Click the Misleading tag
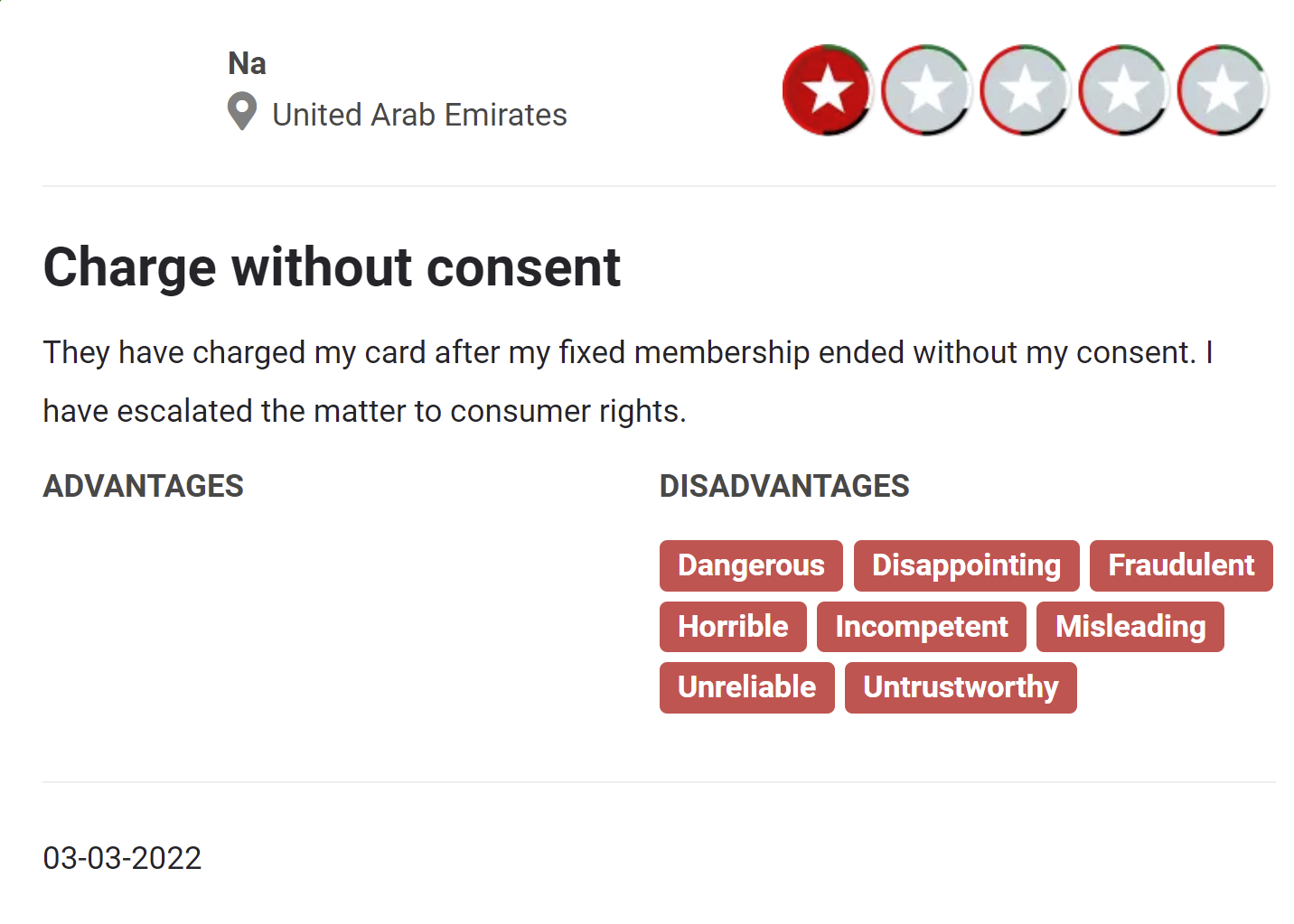This screenshot has height=924, width=1294. [x=1130, y=627]
